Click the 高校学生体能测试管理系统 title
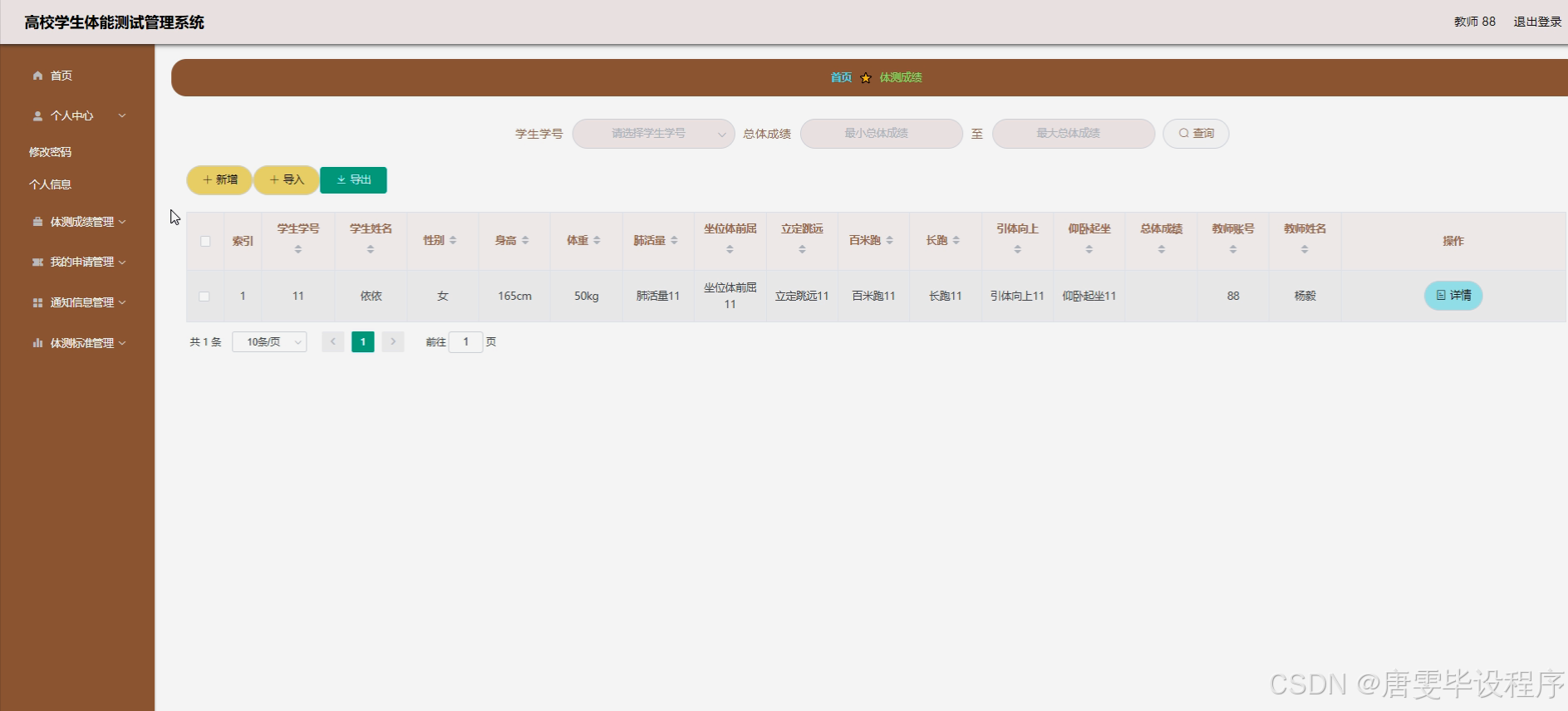1568x711 pixels. [x=114, y=22]
